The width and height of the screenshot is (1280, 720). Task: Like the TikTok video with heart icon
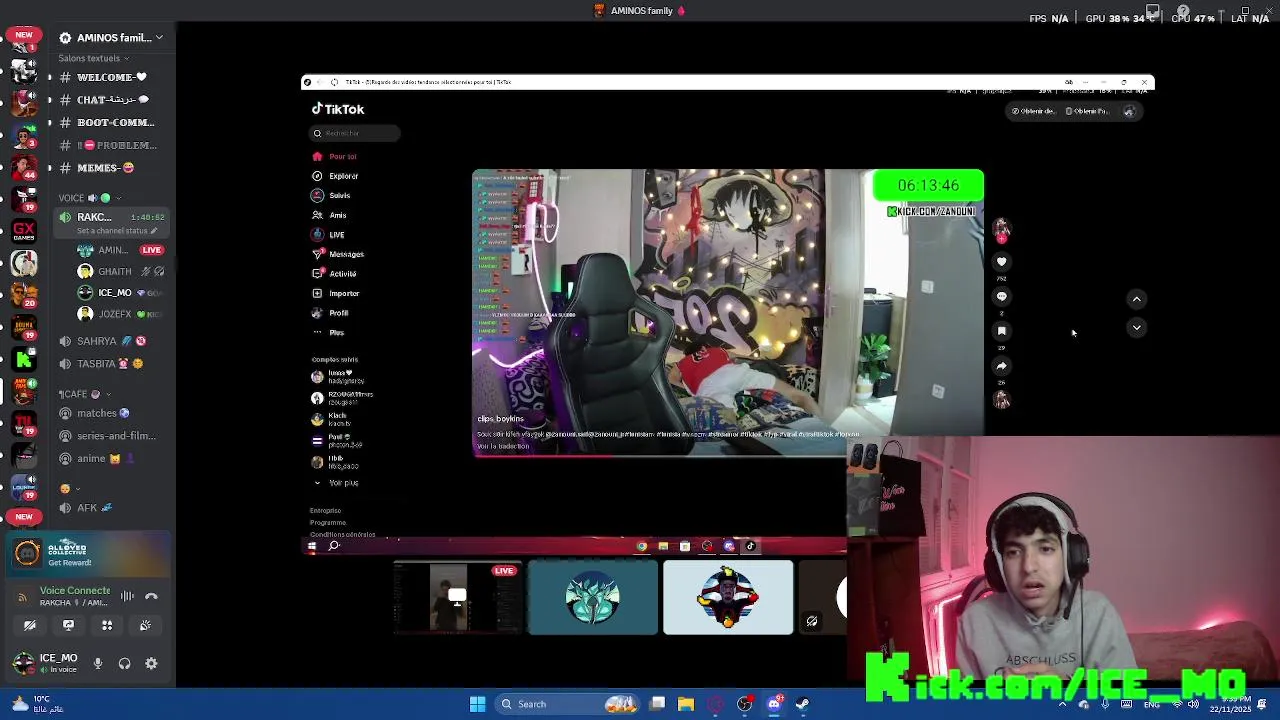click(1001, 262)
